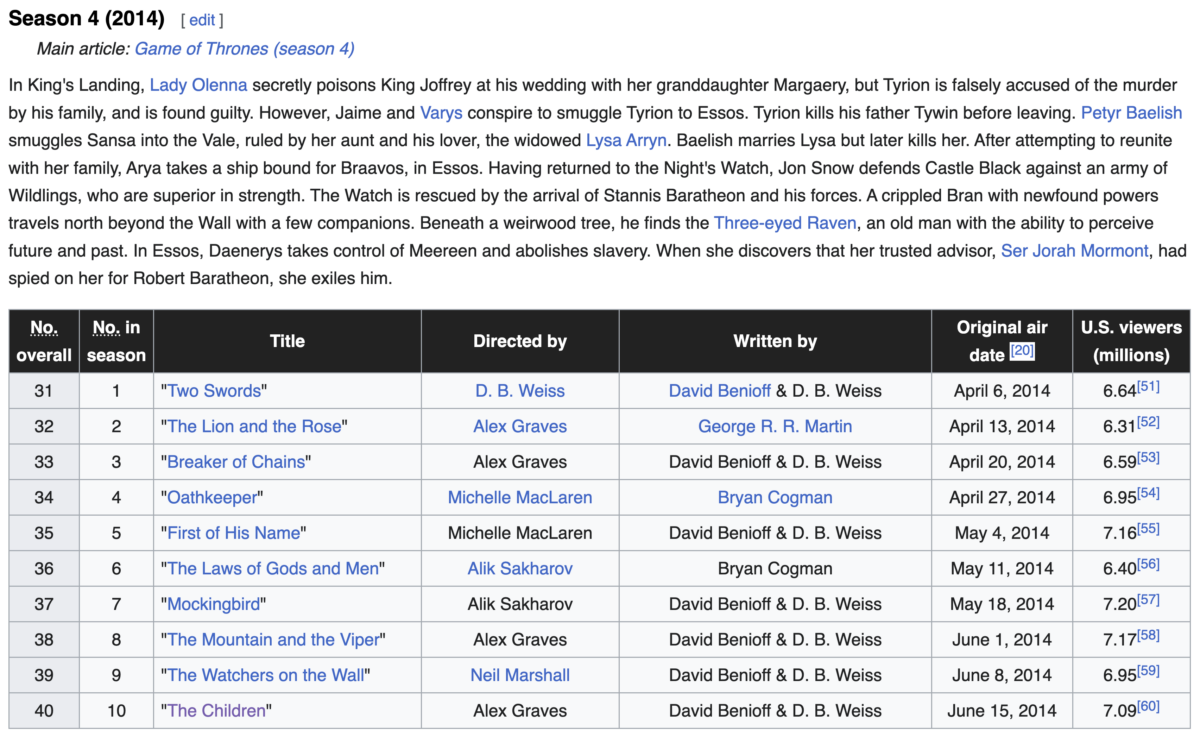Open citation 59 in Watchers on the Wall row

click(1148, 670)
